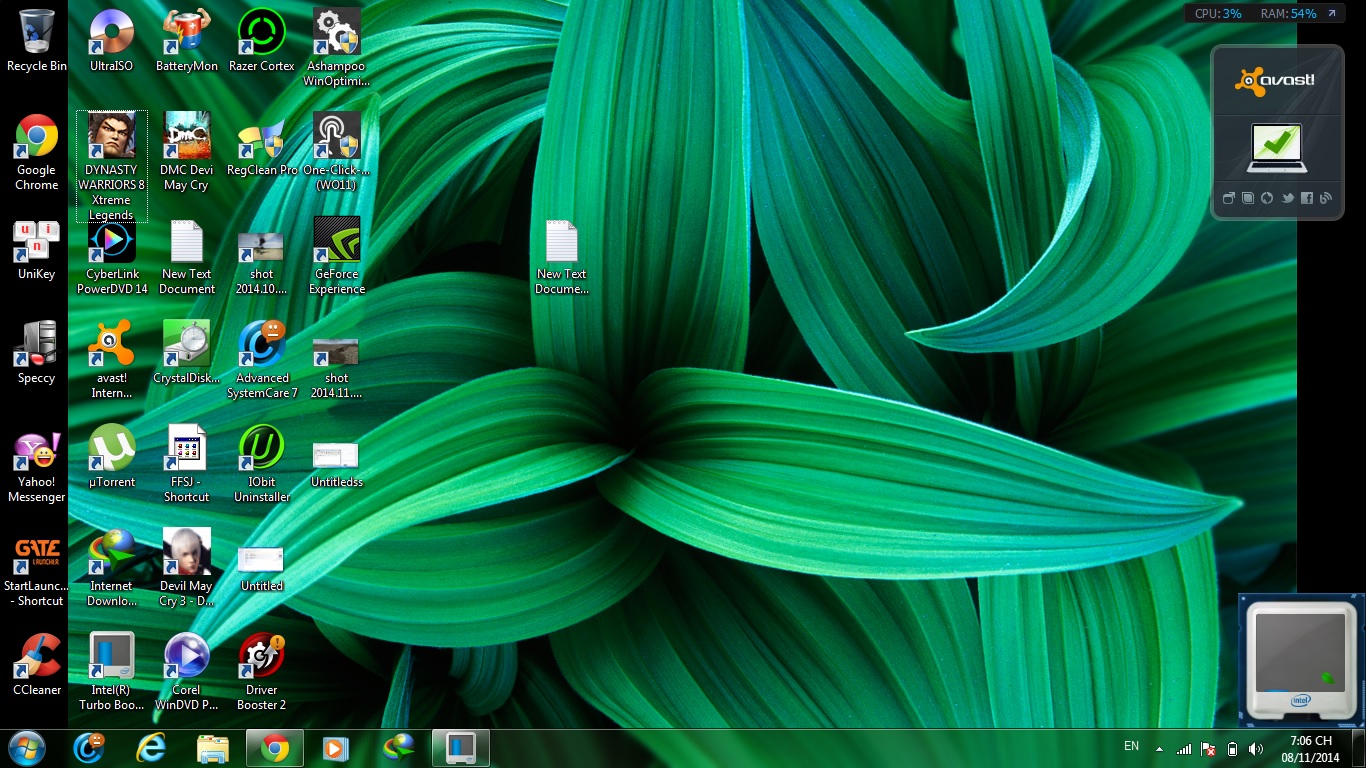Toggle the speaker volume tray icon
Image resolution: width=1366 pixels, height=768 pixels.
[x=1256, y=749]
